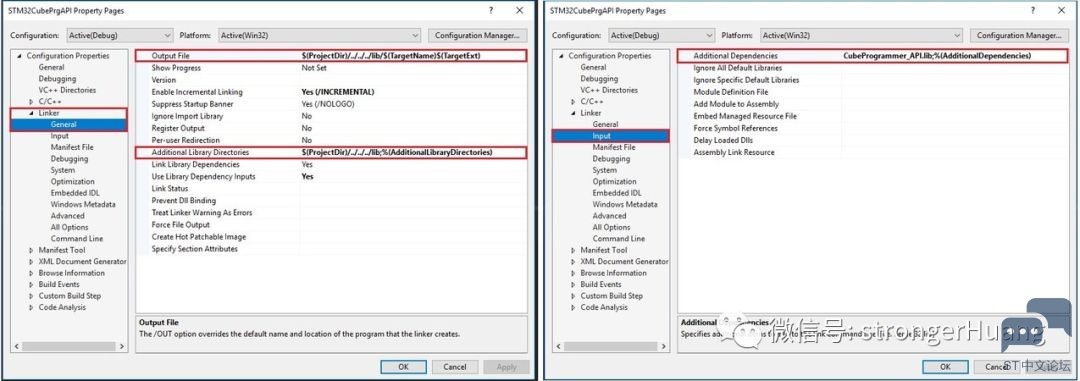Screen dimensions: 1080x381
Task: Open Platform dropdown in right dialog
Action: point(861,35)
